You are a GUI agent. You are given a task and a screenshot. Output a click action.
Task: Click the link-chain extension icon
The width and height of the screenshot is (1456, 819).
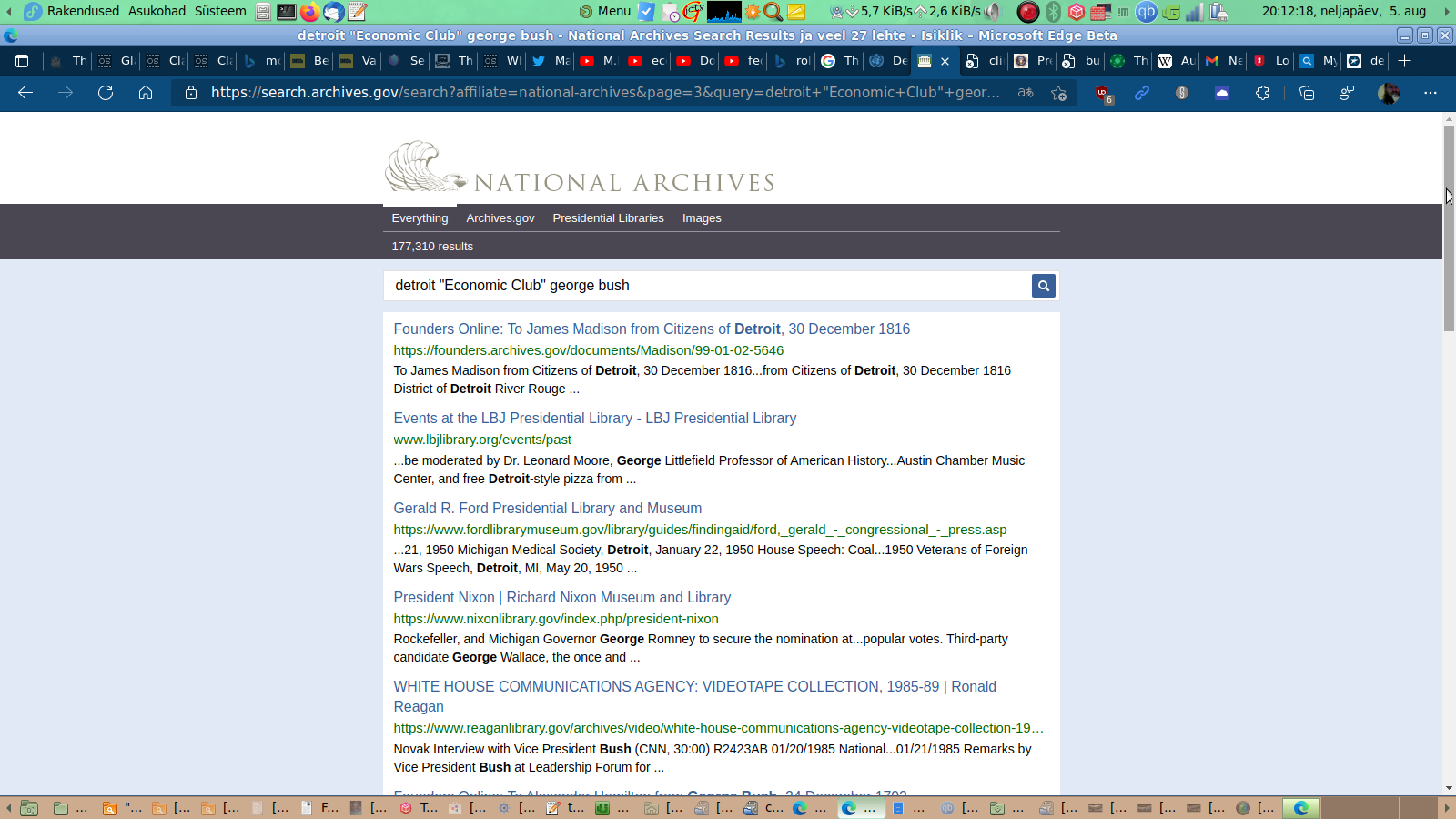1142,93
